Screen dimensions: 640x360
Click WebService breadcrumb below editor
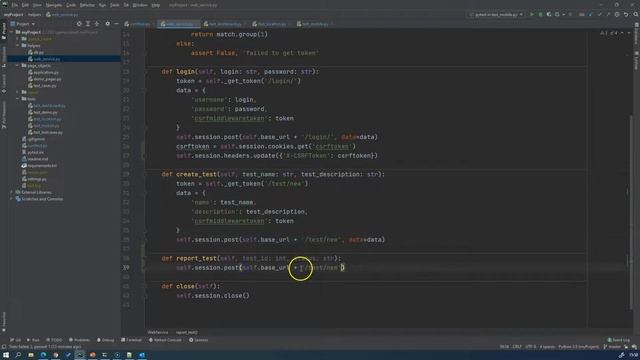(x=158, y=332)
